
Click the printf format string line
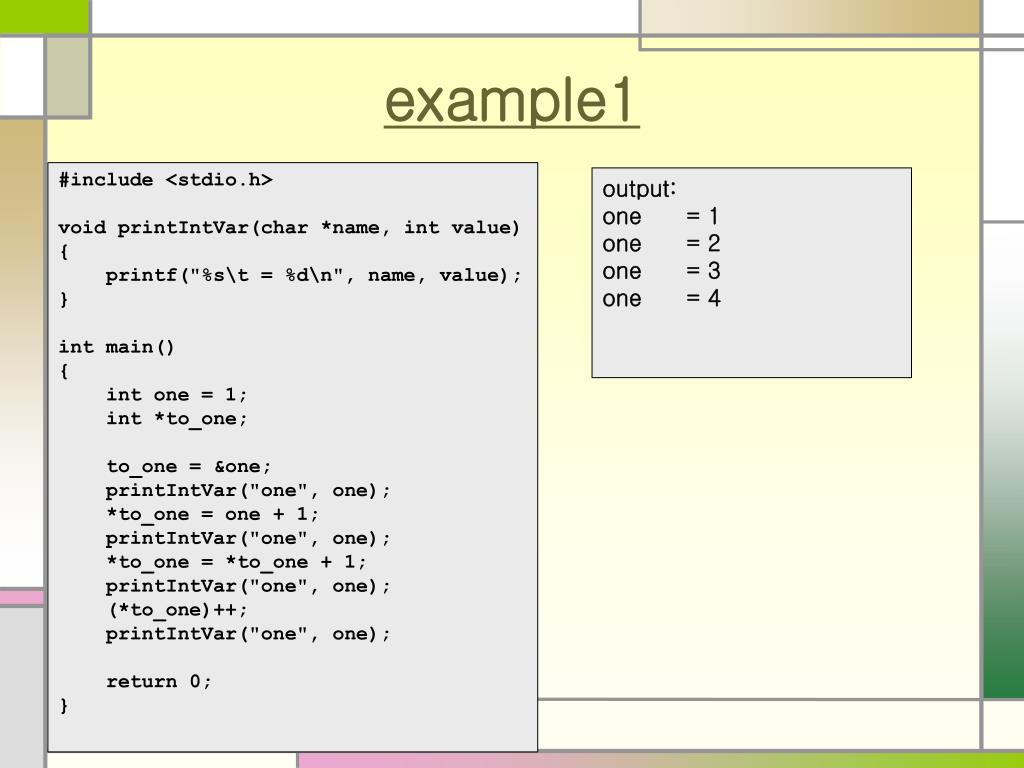(313, 276)
